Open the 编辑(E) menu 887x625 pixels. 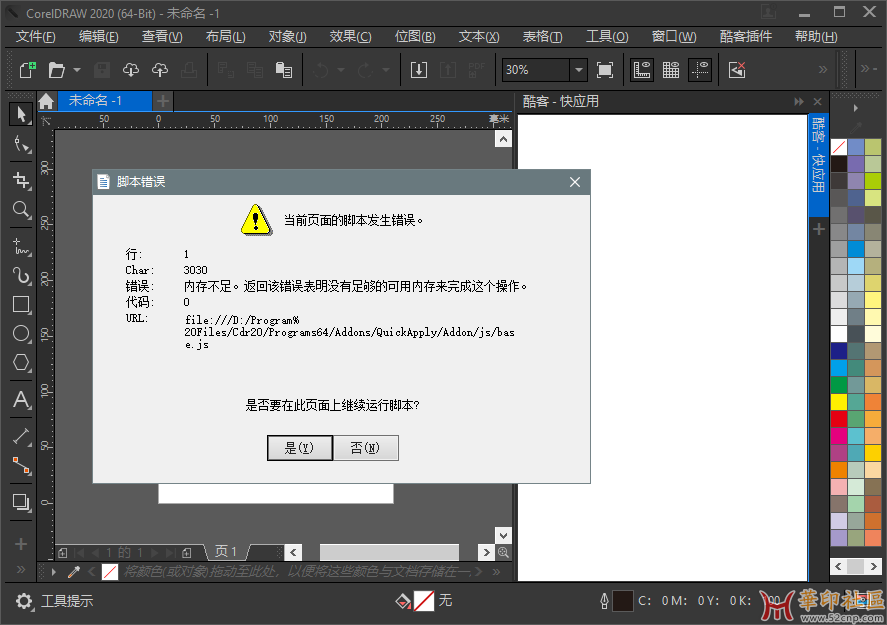coord(98,37)
